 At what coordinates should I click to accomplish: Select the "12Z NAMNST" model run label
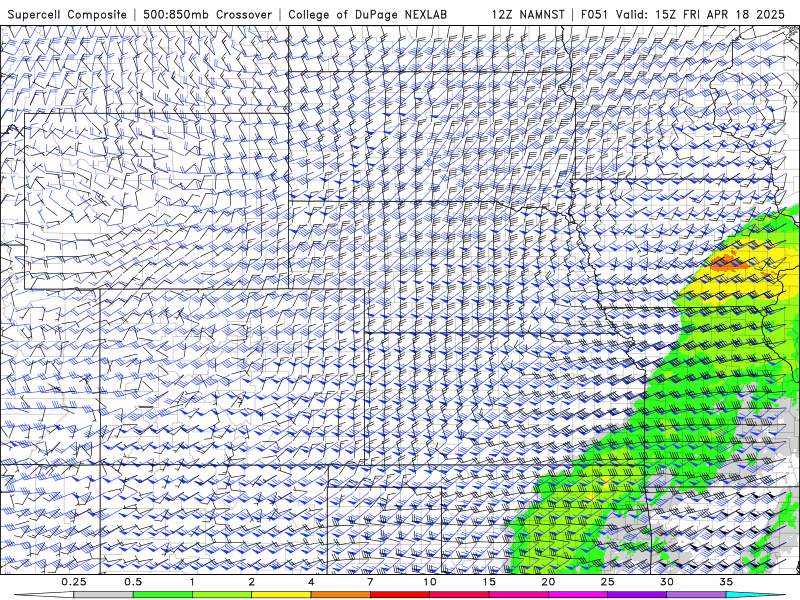click(528, 14)
